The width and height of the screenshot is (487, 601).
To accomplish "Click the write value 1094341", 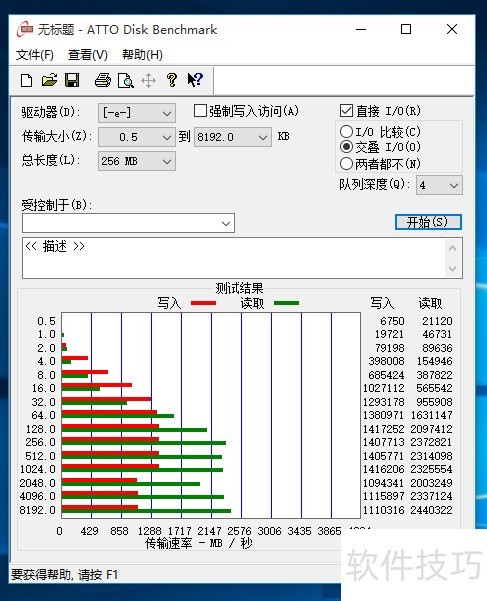I will click(x=384, y=483).
